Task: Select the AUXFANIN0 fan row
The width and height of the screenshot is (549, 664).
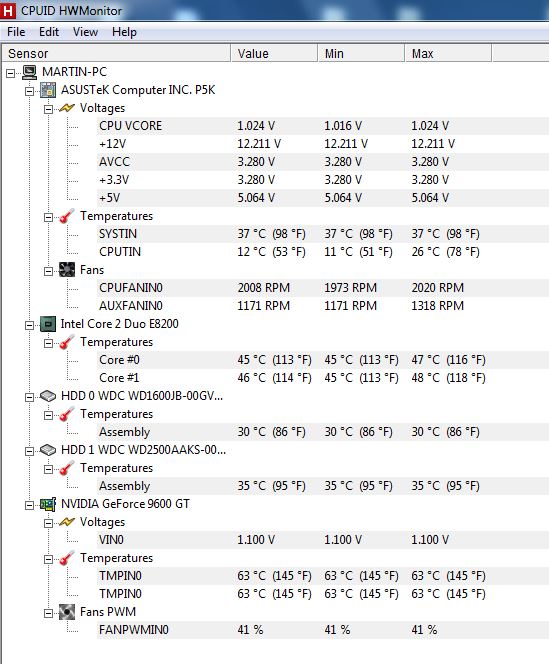Action: (323, 306)
